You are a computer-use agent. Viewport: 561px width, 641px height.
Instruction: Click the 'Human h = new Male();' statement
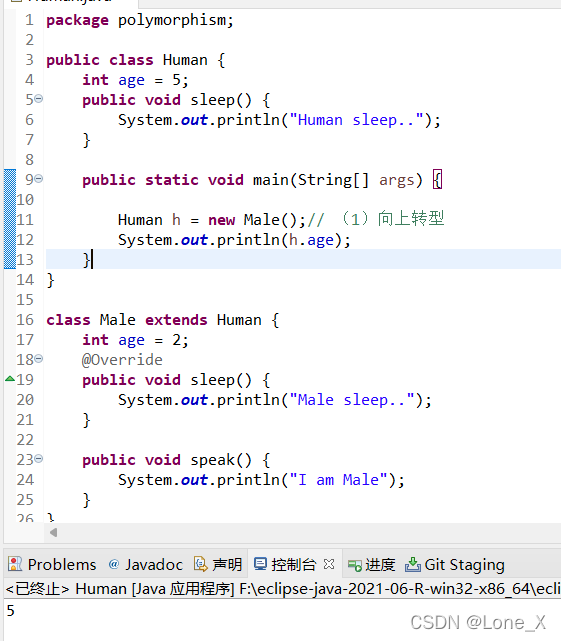[x=212, y=220]
